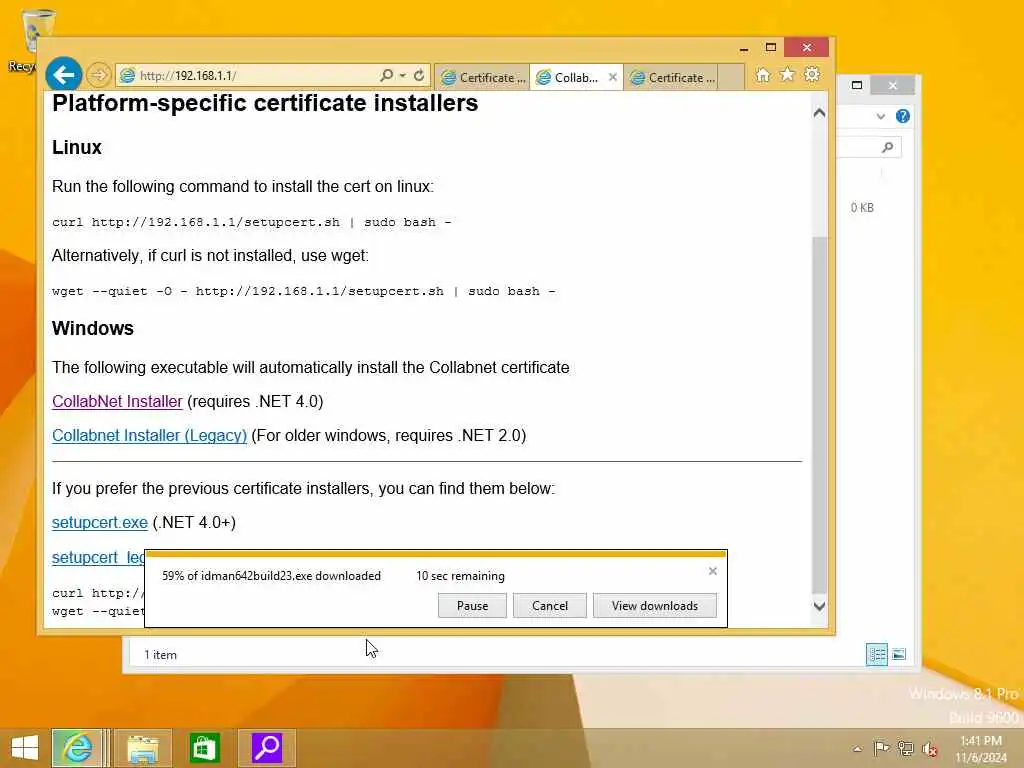
Task: Click the vertical scrollbar thumb
Action: (819, 415)
